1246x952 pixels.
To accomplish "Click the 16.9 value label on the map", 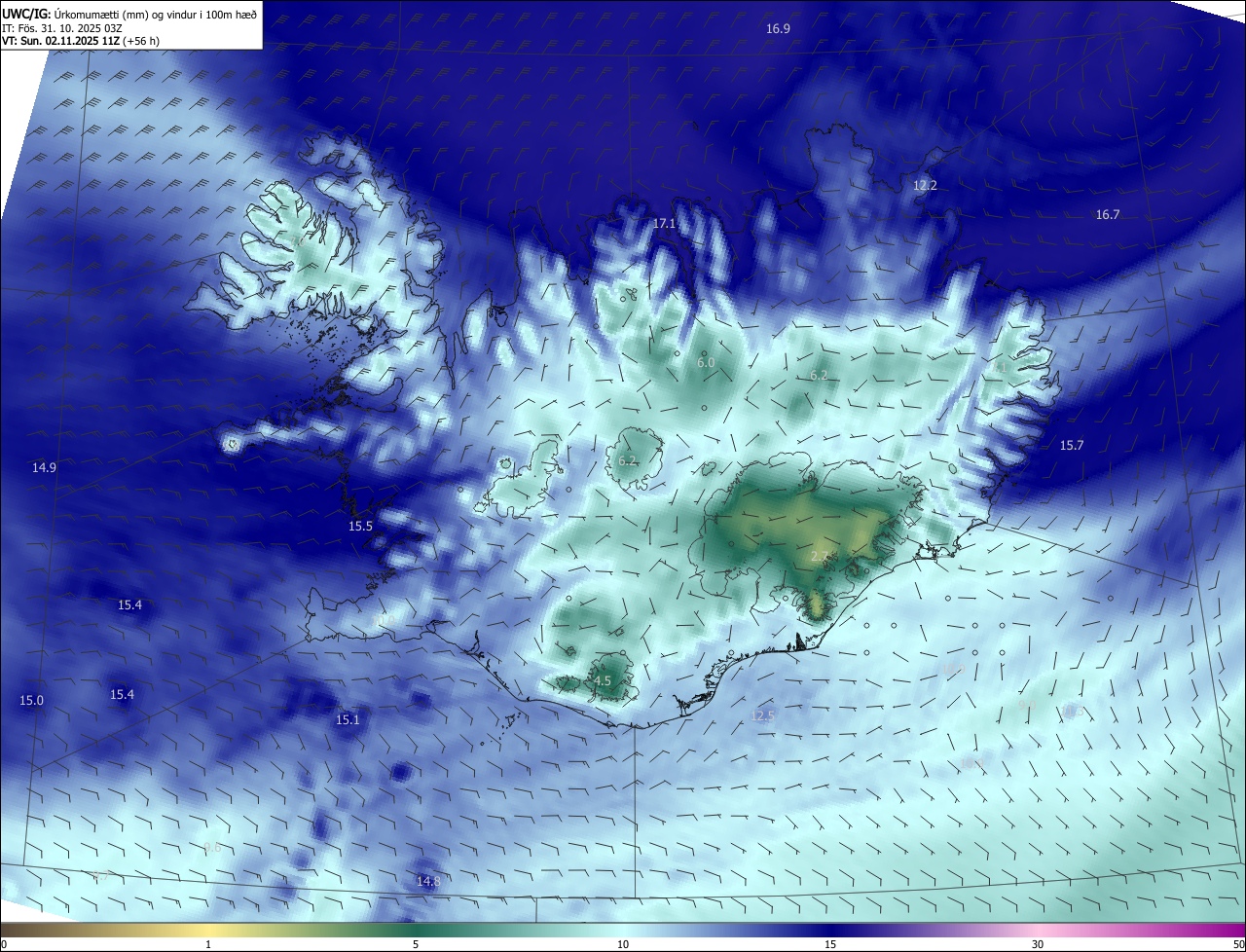I will pyautogui.click(x=778, y=28).
